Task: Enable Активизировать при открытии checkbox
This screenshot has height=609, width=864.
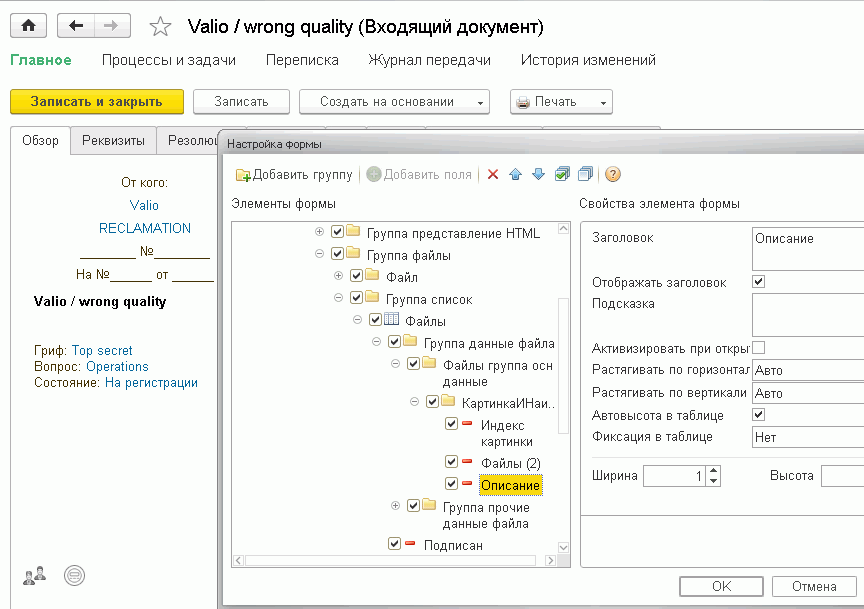Action: [x=759, y=348]
